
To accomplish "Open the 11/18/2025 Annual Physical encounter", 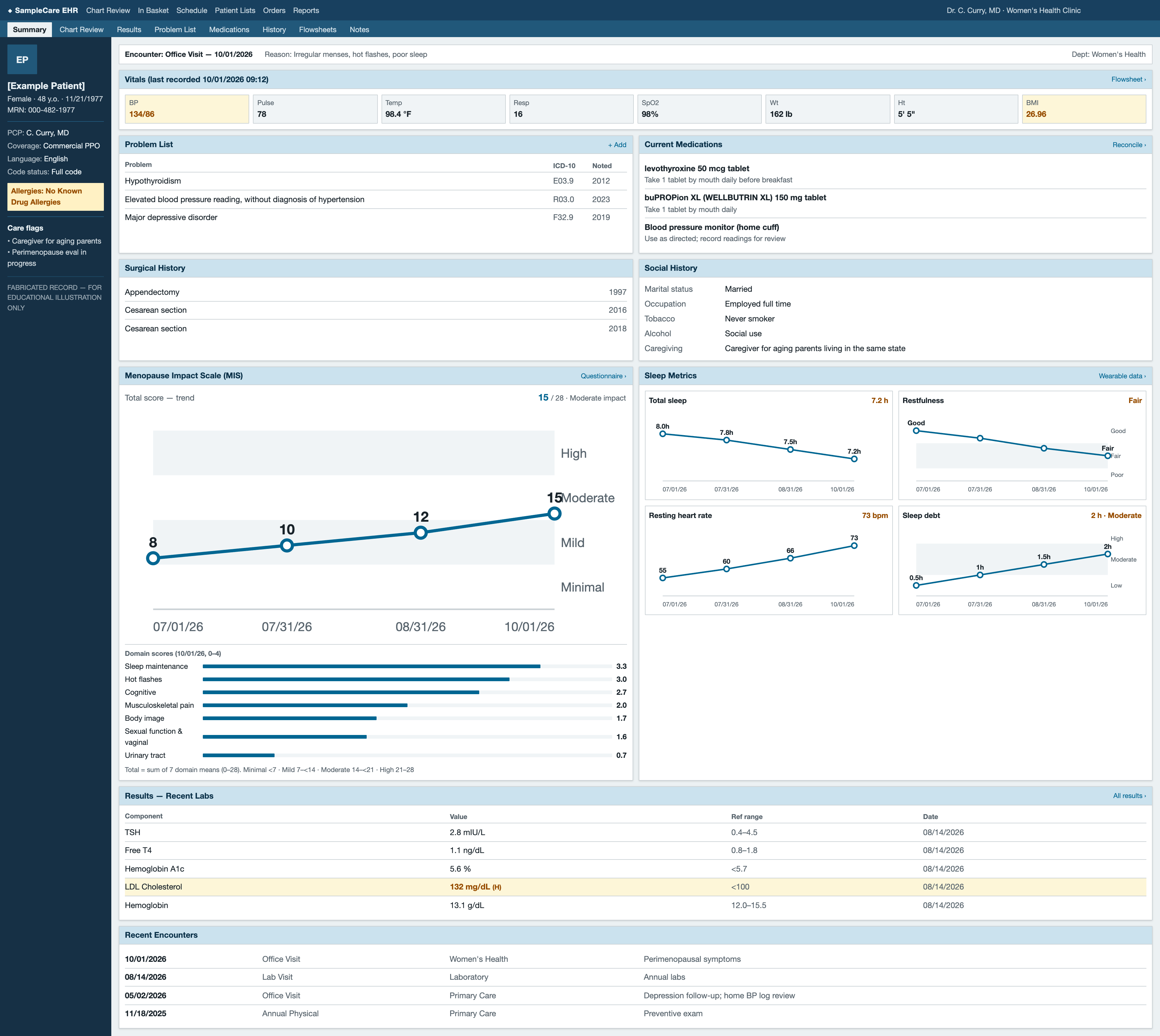I will click(635, 1014).
